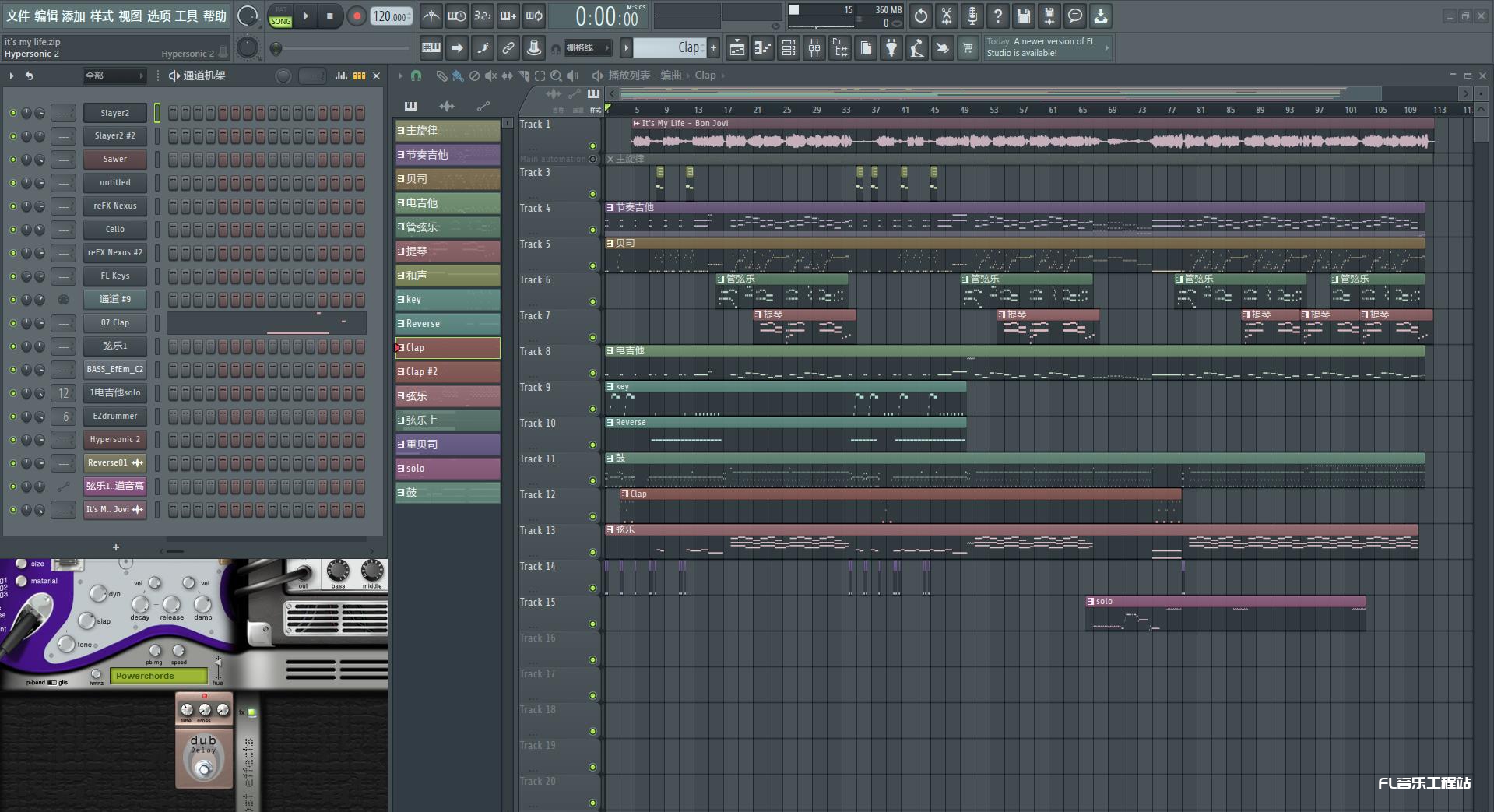This screenshot has width=1494, height=812.
Task: Open the tempo tapper icon
Action: click(x=917, y=48)
